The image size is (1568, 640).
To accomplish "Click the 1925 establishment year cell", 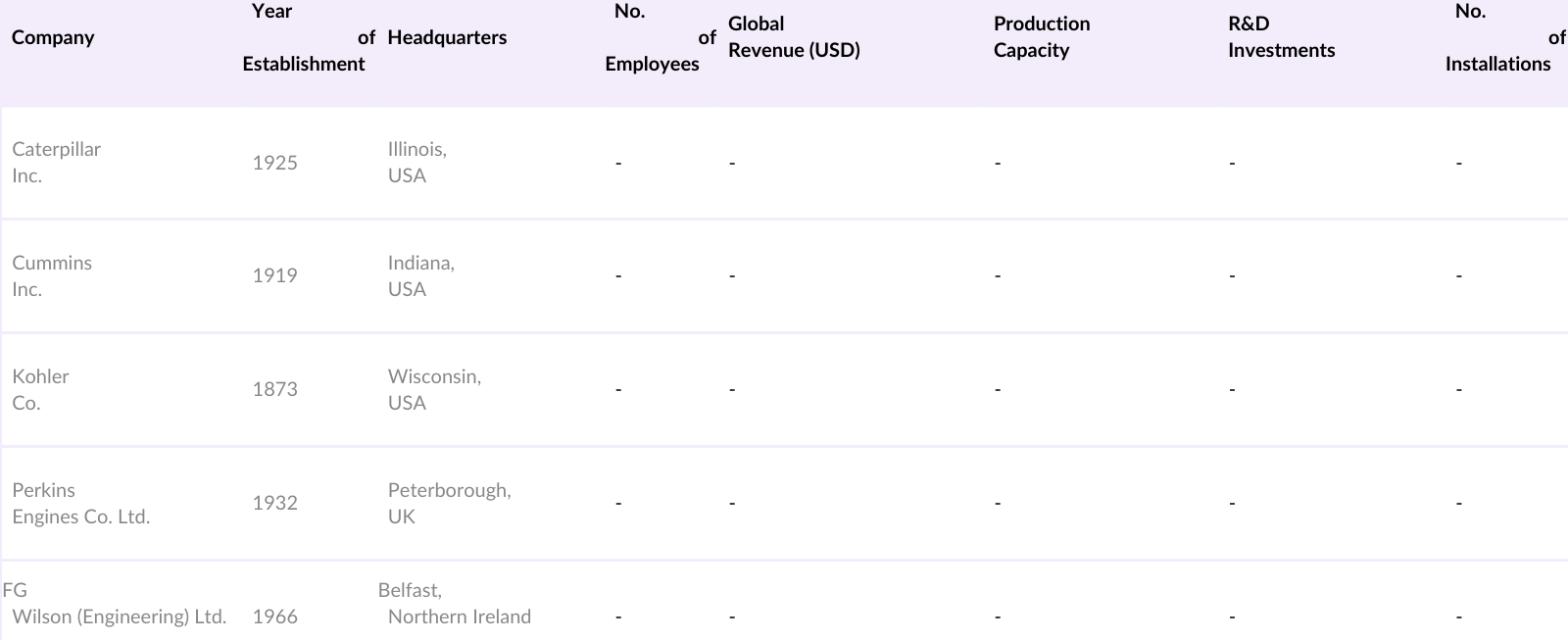I will coord(274,163).
